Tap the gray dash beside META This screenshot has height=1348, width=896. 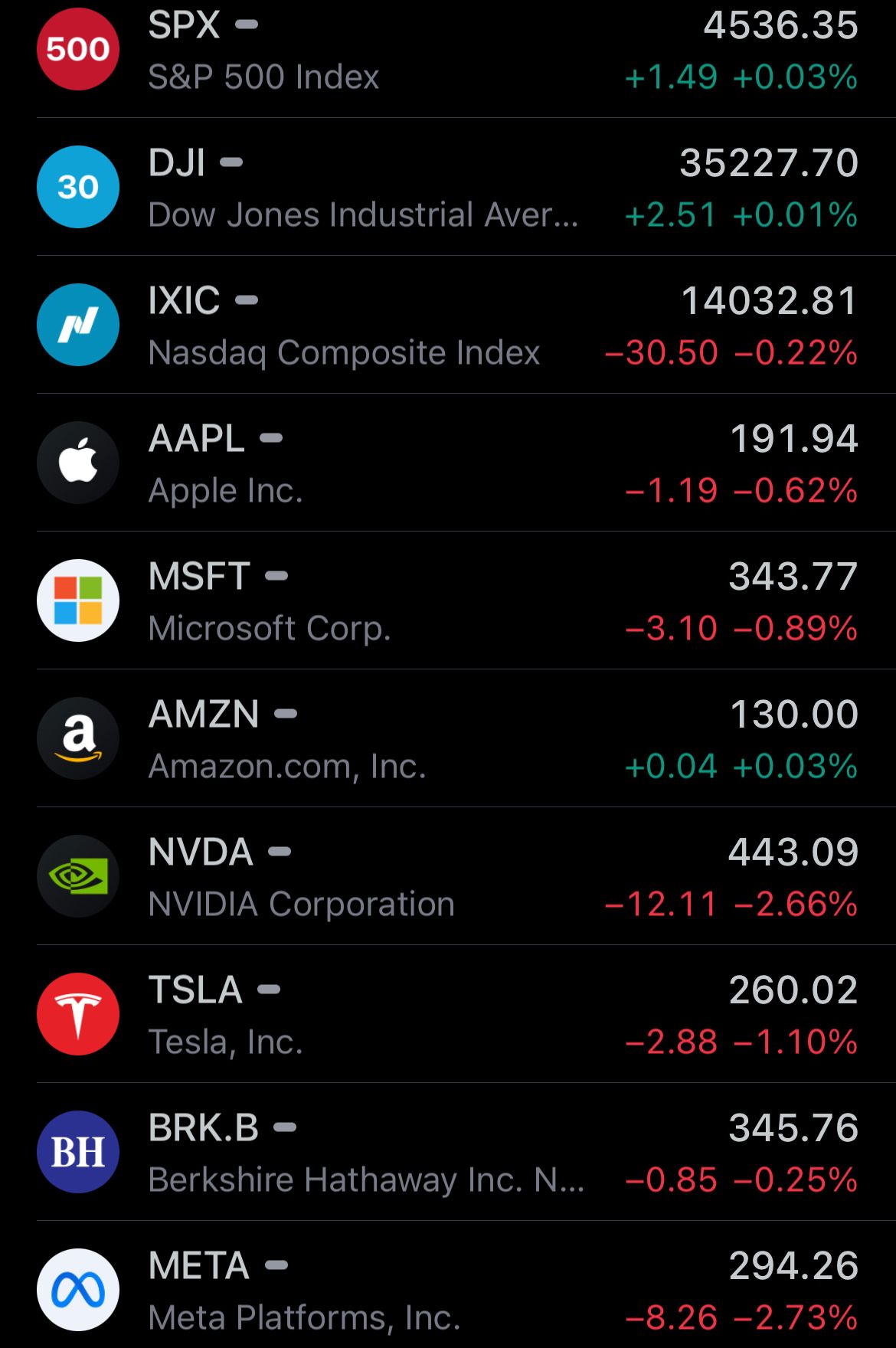276,1265
